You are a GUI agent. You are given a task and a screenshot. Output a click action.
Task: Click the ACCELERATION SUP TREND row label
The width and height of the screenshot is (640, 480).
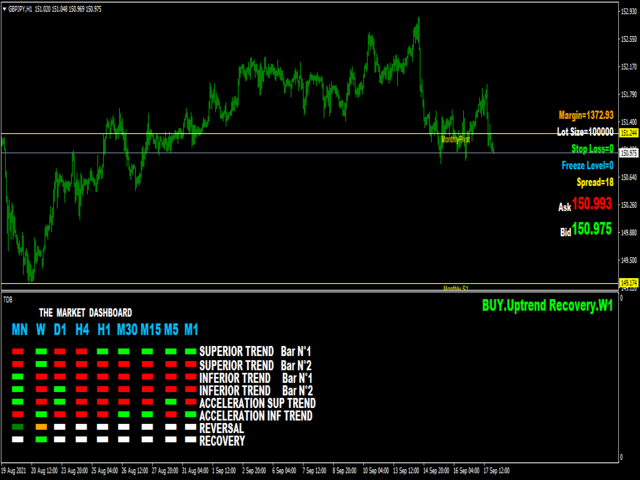point(258,403)
